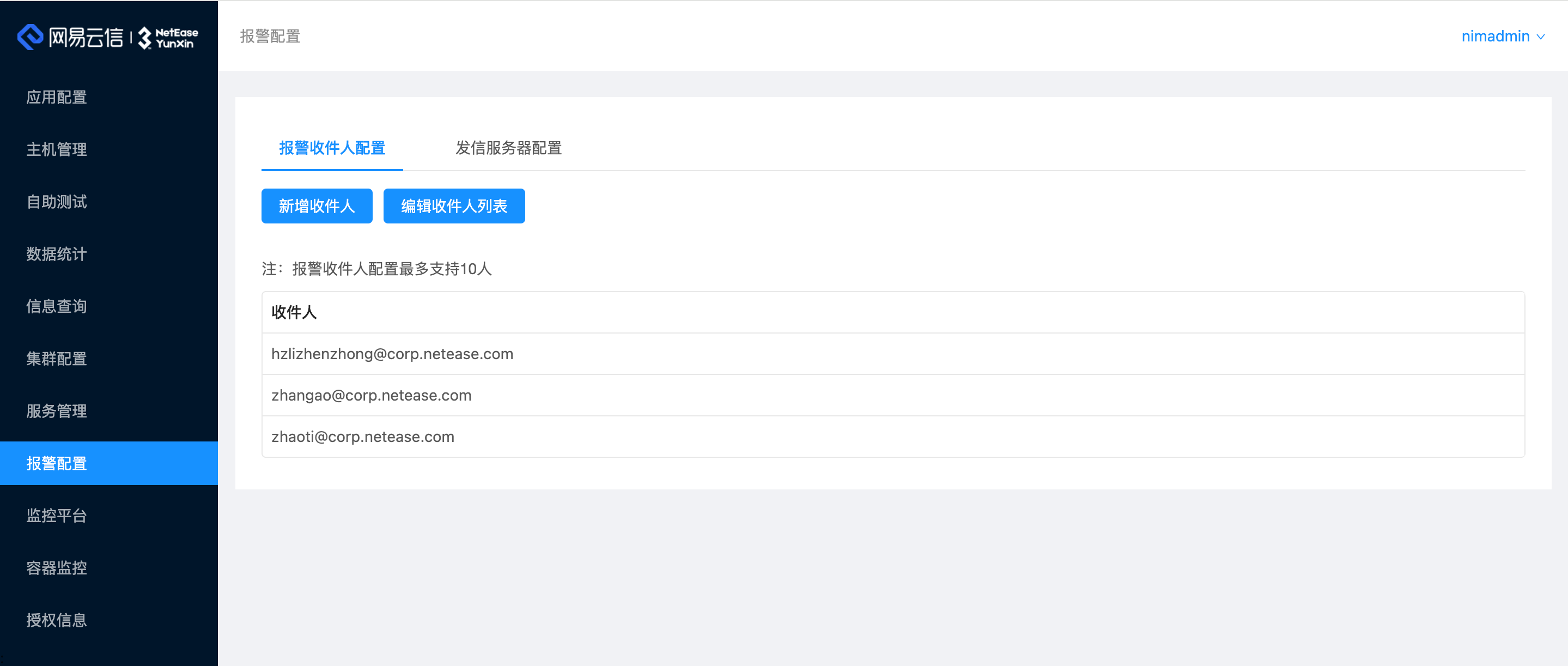This screenshot has width=1568, height=666.
Task: Select 集群配置 in the navigation
Action: point(57,359)
